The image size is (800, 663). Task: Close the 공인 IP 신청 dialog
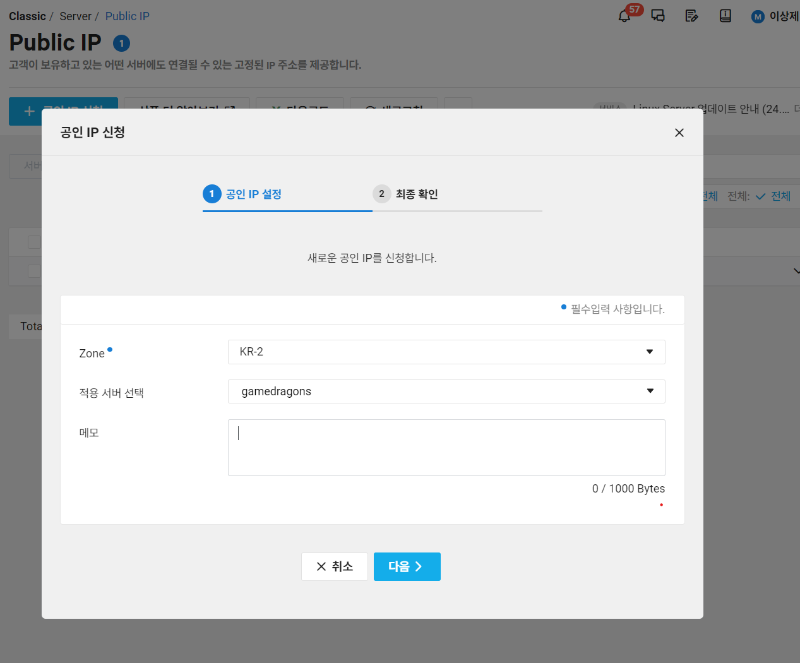pos(679,132)
